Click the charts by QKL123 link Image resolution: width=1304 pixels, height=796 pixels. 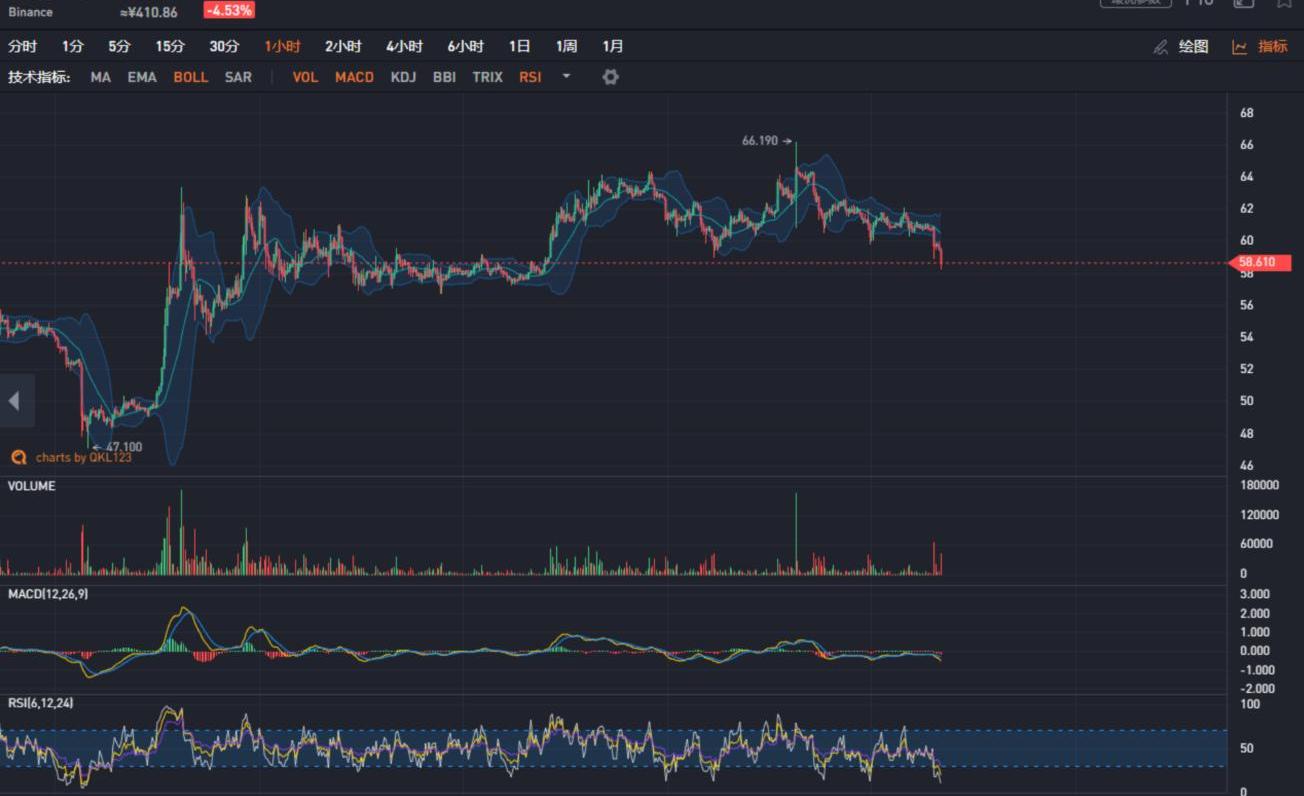[83, 458]
